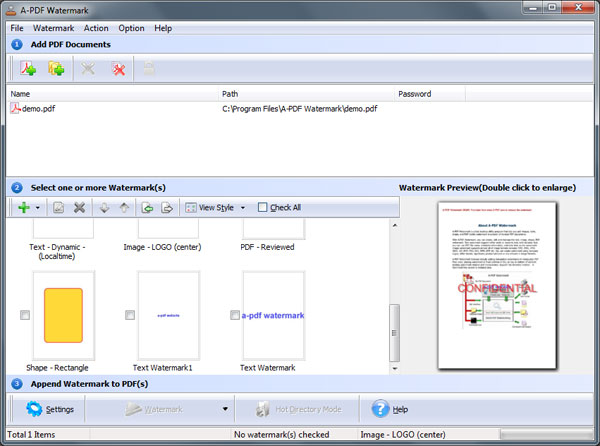Open the Action menu
Viewport: 600px width, 446px height.
click(x=96, y=28)
